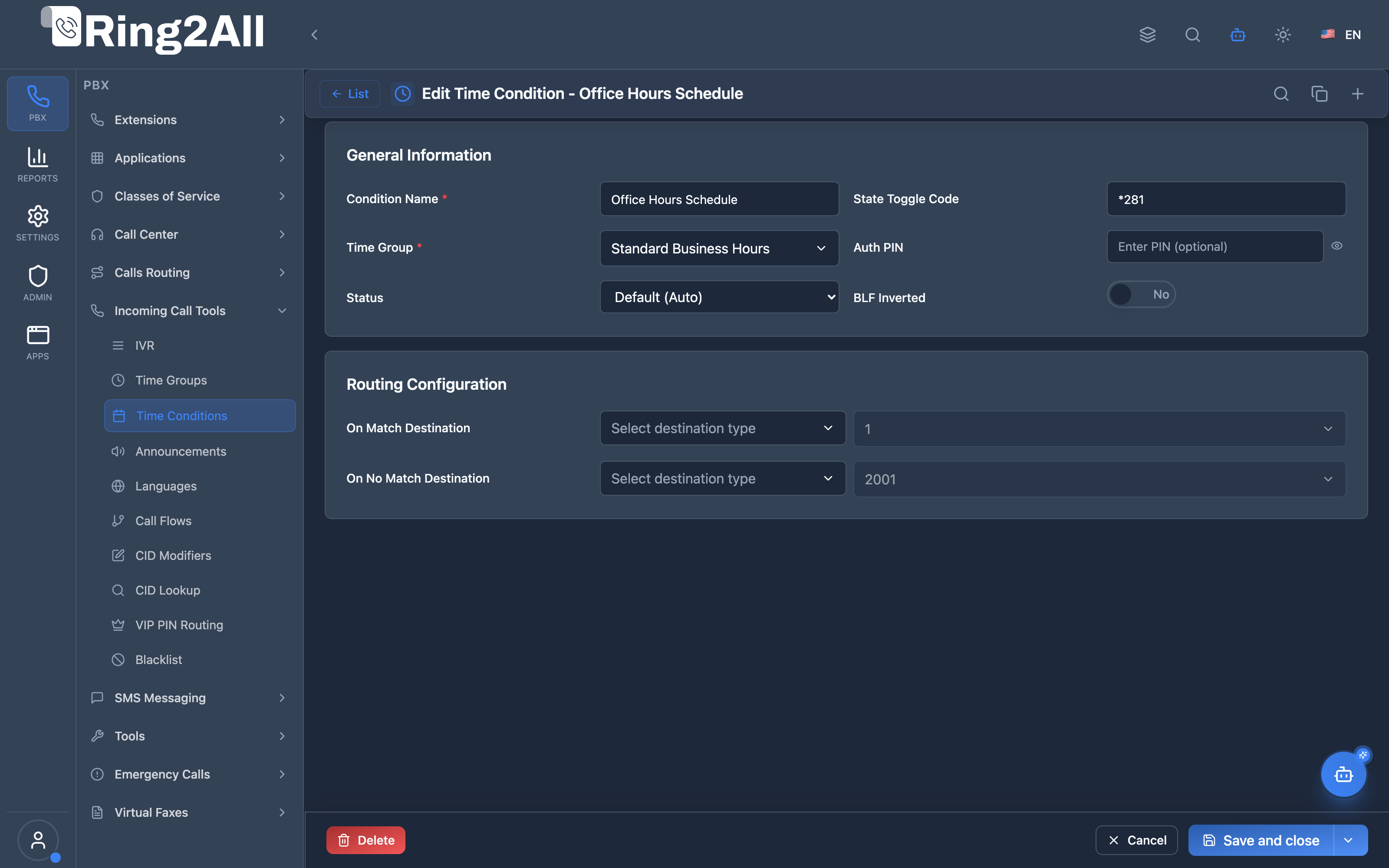Expand the Emergency Calls menu

point(188,774)
